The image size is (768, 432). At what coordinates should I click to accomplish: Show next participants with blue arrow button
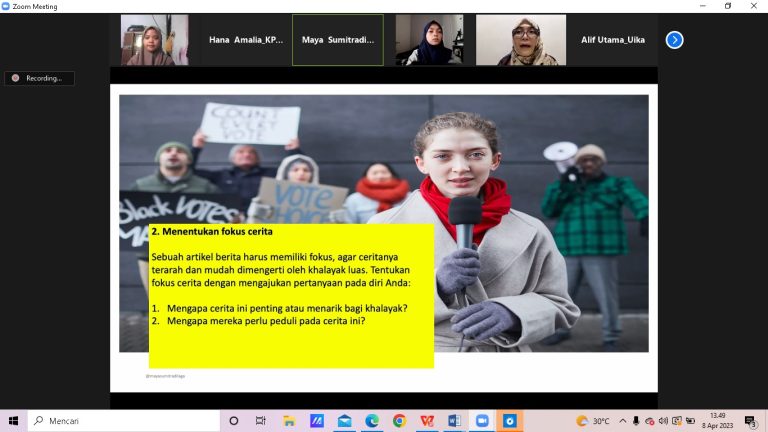point(674,40)
